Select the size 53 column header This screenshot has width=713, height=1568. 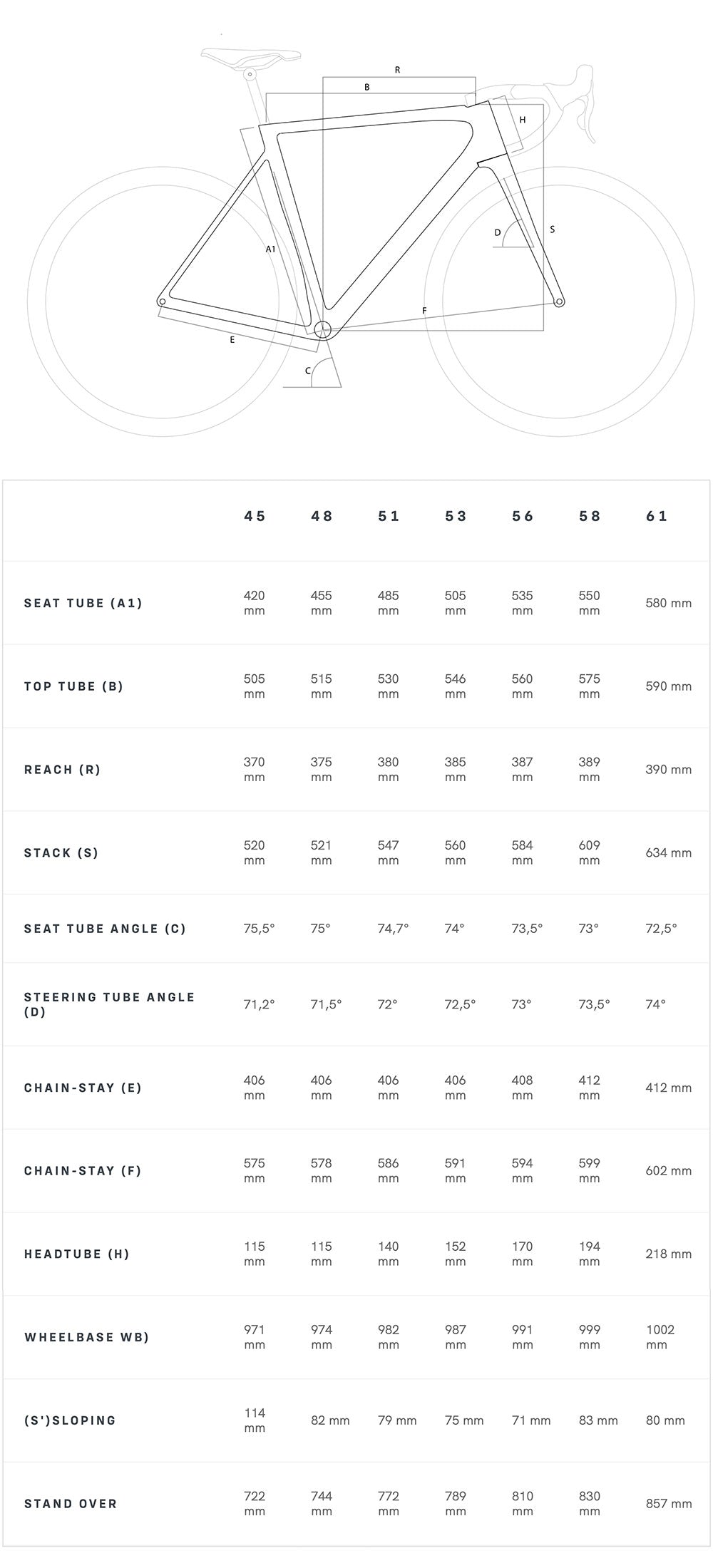point(456,516)
